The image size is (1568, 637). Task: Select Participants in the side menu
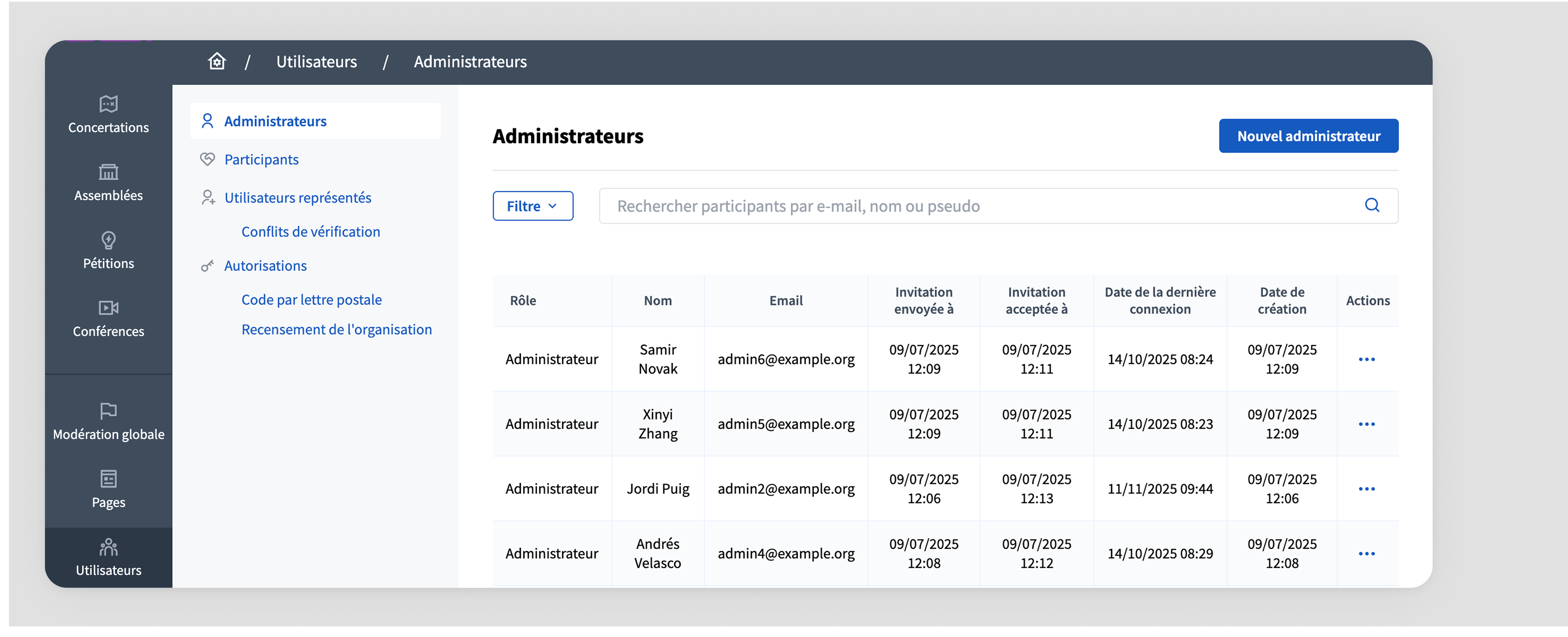click(x=261, y=160)
